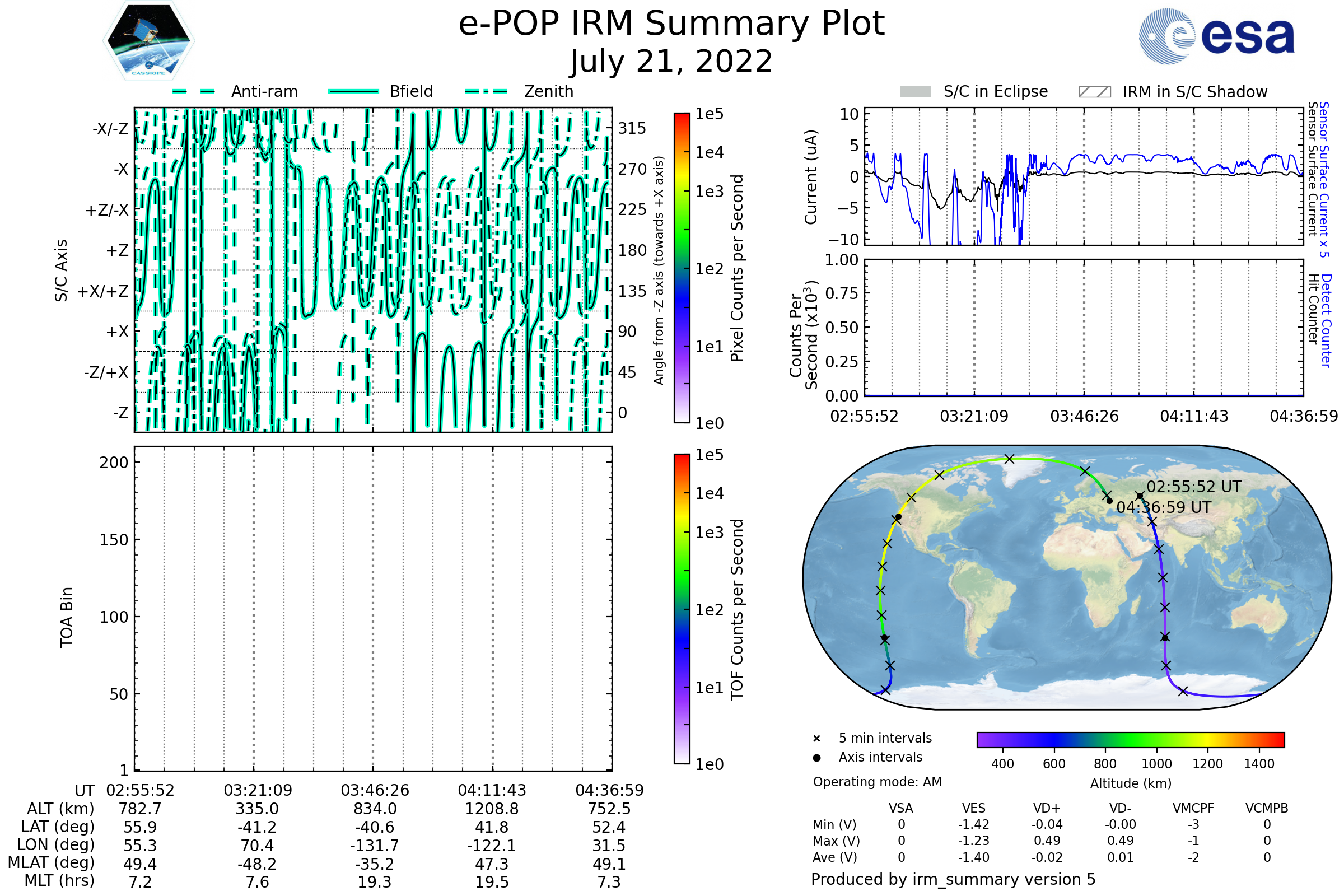Screen dimensions: 1344x896
Task: Click the ESA logo
Action: (1216, 35)
